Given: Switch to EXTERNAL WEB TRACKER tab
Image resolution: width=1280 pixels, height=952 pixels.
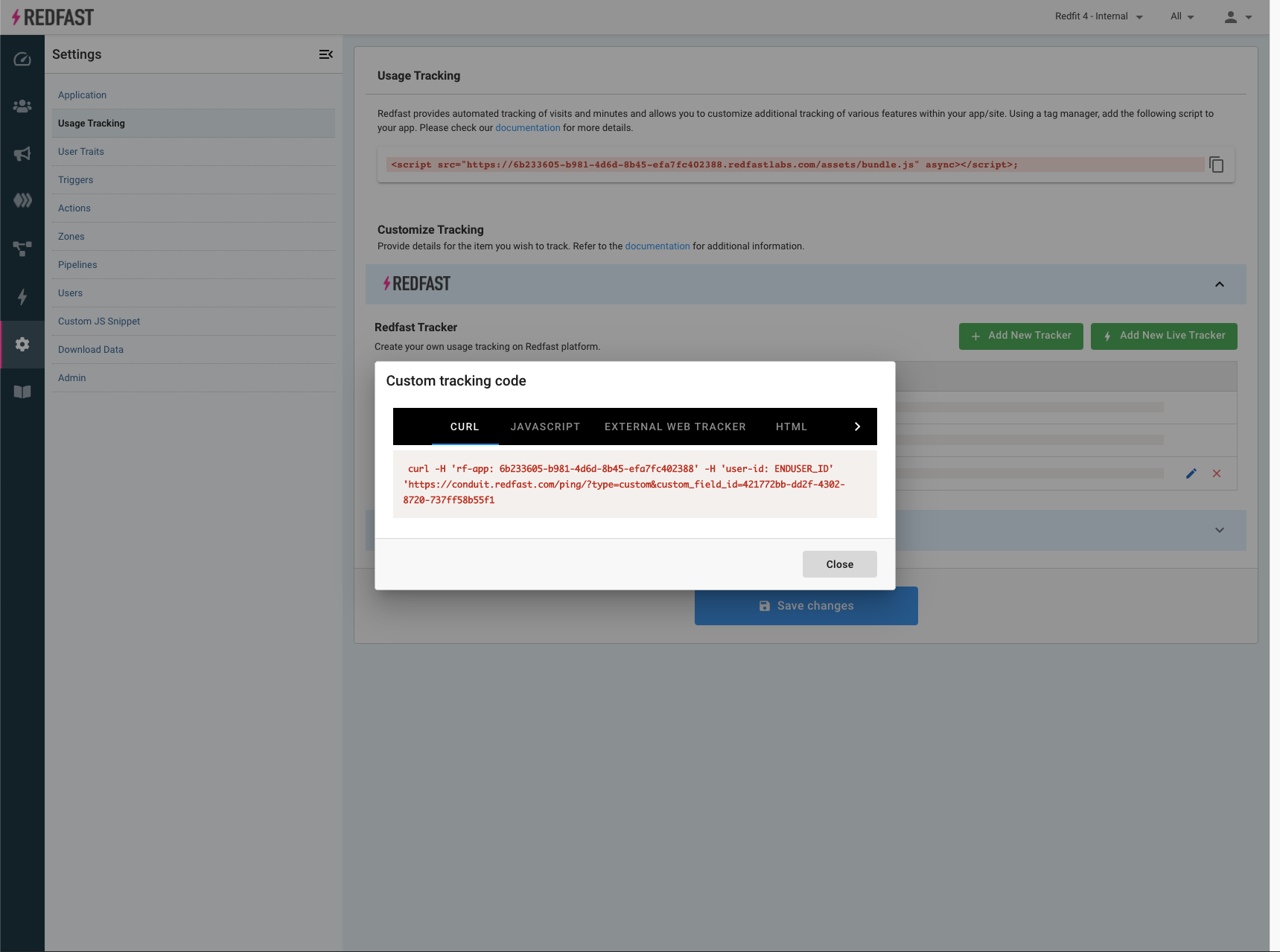Looking at the screenshot, I should pos(675,427).
